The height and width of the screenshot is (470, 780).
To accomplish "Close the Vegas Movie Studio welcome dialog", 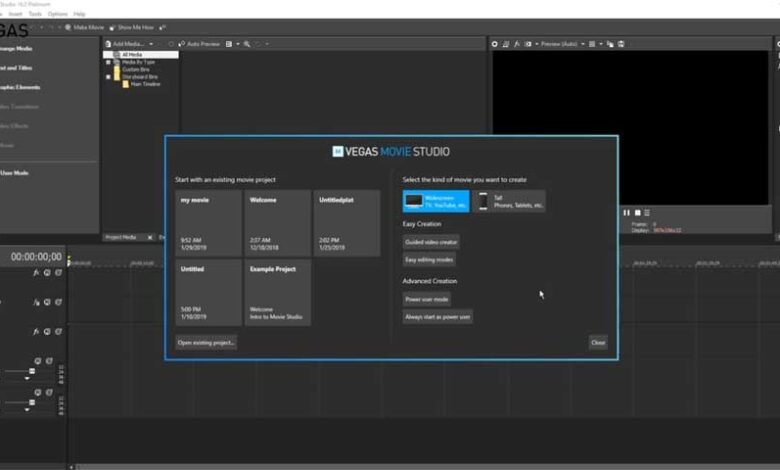I will pyautogui.click(x=598, y=343).
